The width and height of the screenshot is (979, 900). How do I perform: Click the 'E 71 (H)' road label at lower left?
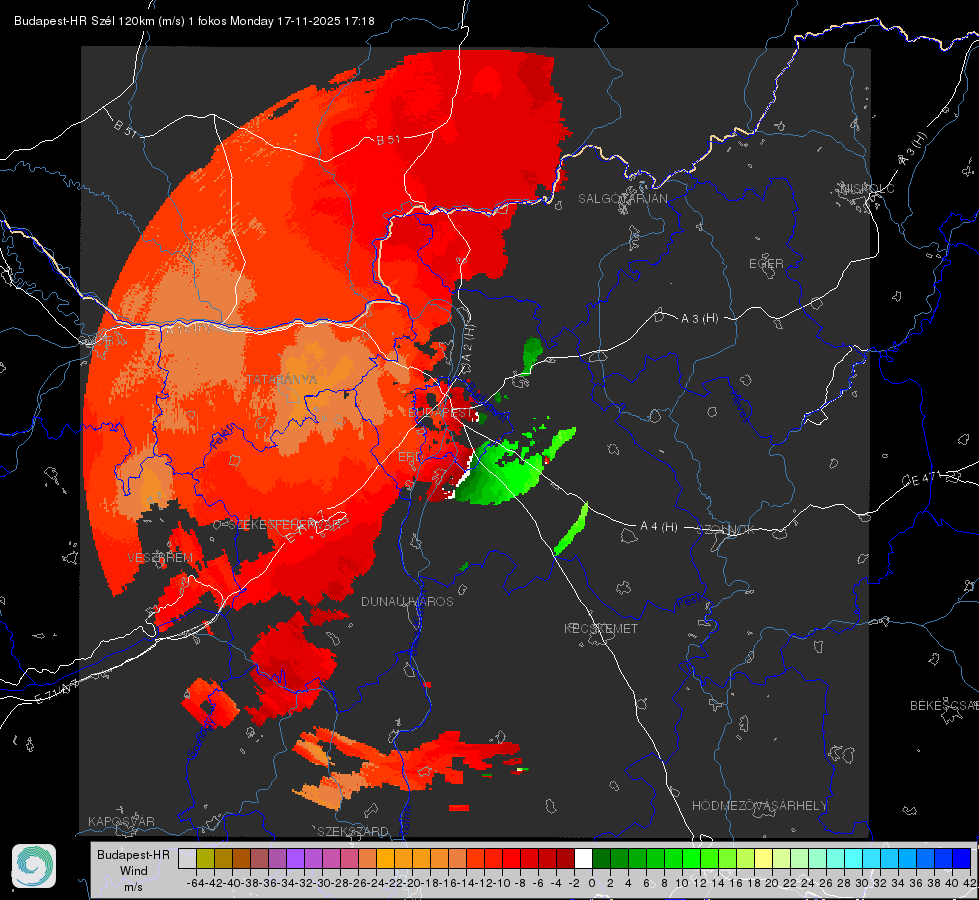point(58,692)
